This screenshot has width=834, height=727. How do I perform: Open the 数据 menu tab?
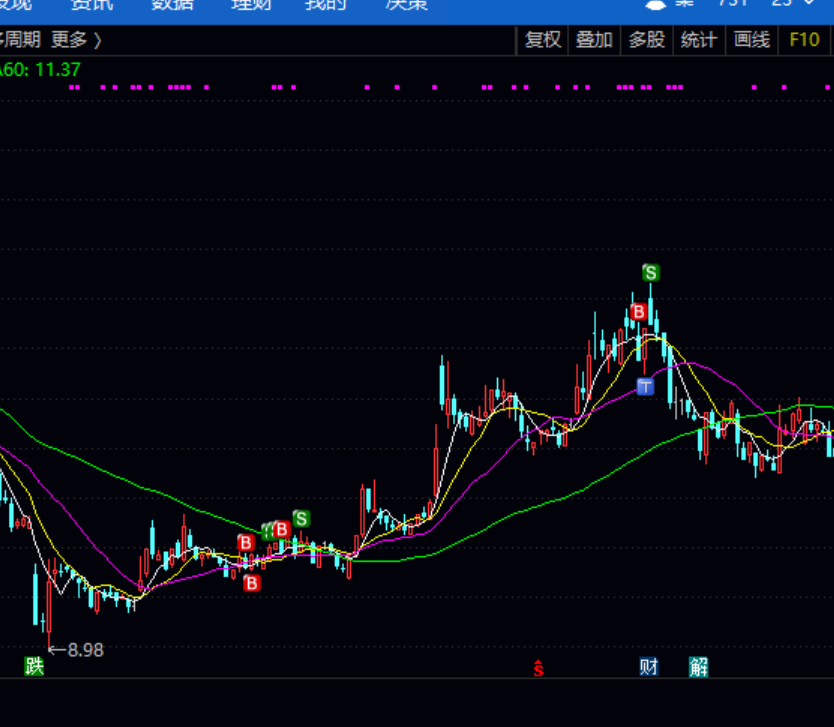tap(172, 5)
